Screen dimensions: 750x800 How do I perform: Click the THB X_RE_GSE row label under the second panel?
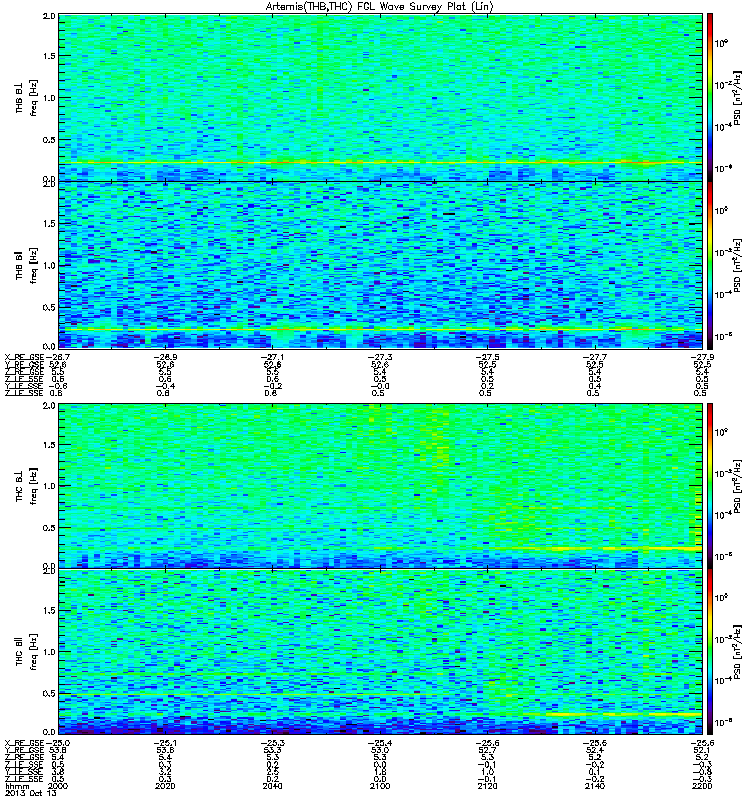[x=24, y=357]
